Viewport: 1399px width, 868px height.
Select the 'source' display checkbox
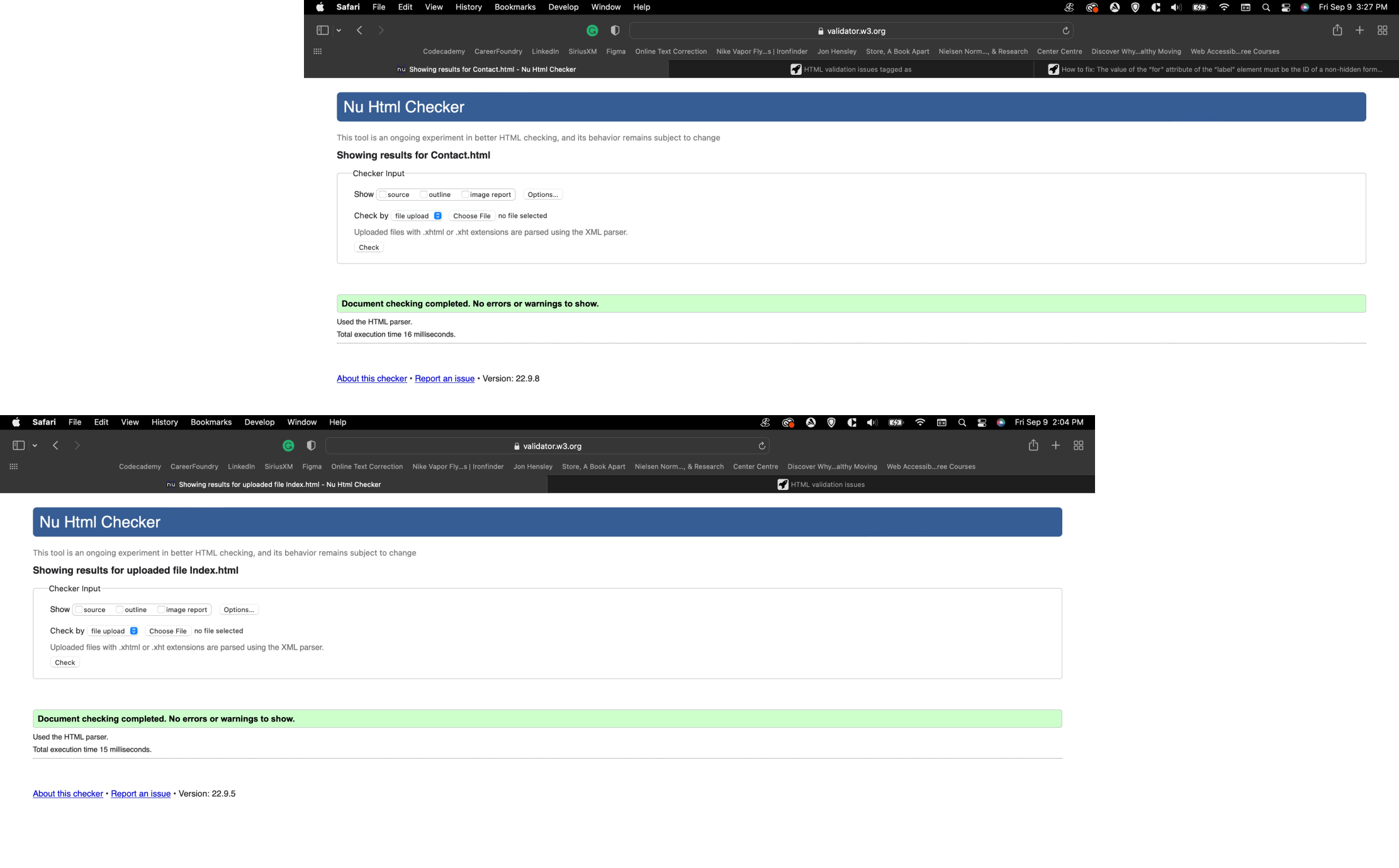point(383,194)
